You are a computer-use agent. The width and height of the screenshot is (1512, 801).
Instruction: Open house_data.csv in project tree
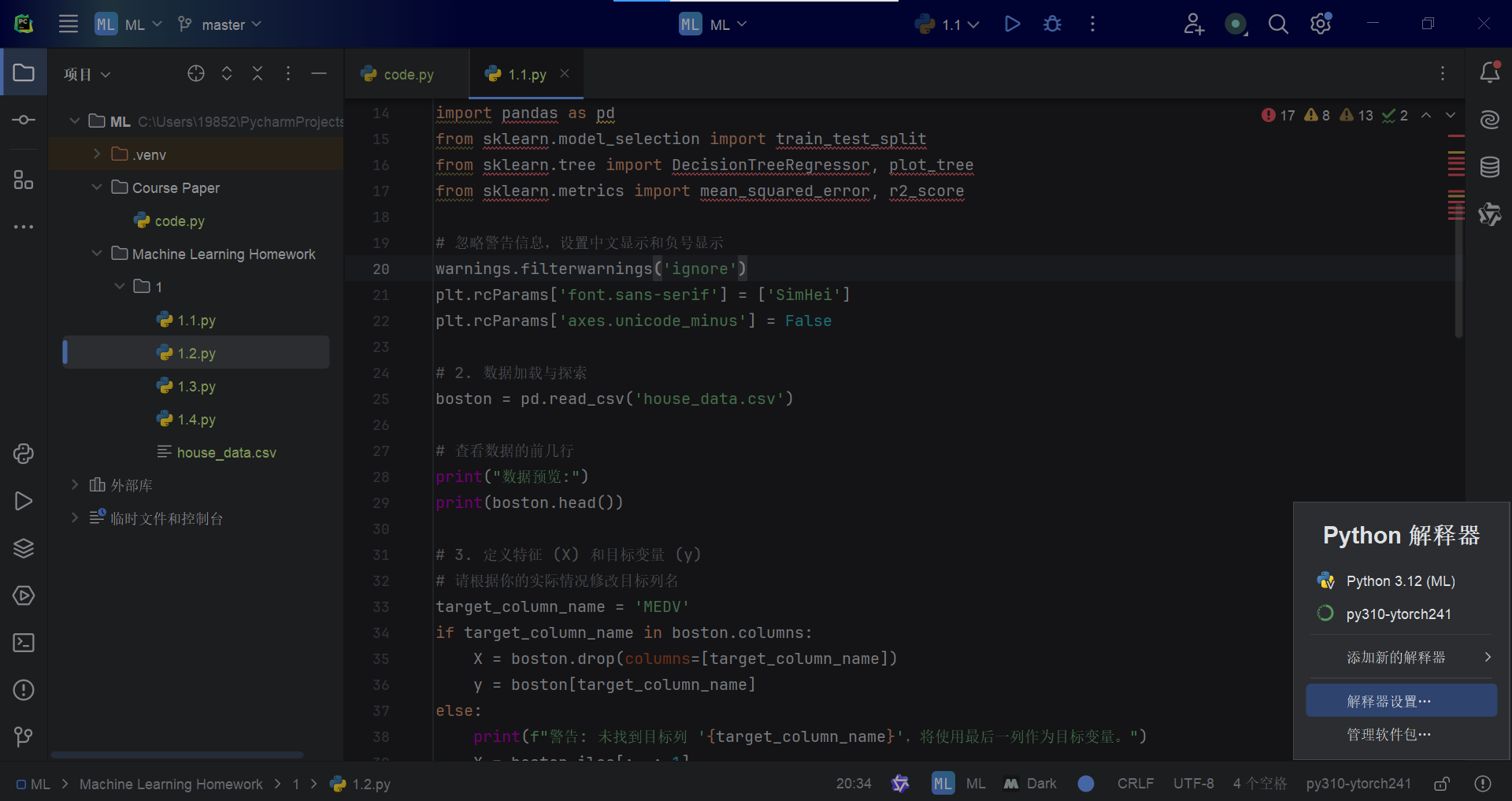[x=226, y=453]
